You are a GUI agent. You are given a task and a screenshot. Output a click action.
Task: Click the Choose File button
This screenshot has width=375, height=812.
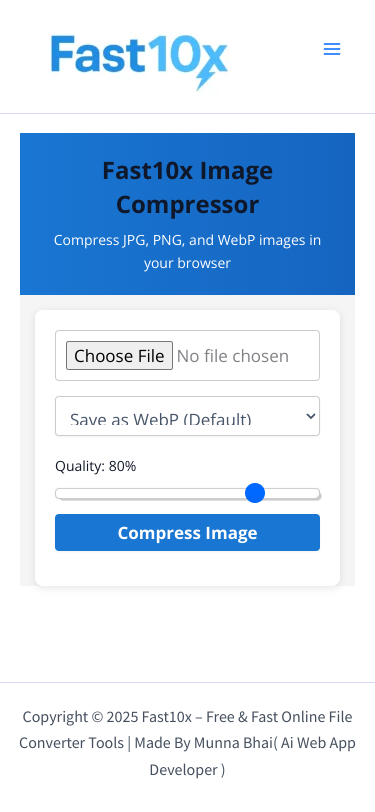click(x=119, y=356)
